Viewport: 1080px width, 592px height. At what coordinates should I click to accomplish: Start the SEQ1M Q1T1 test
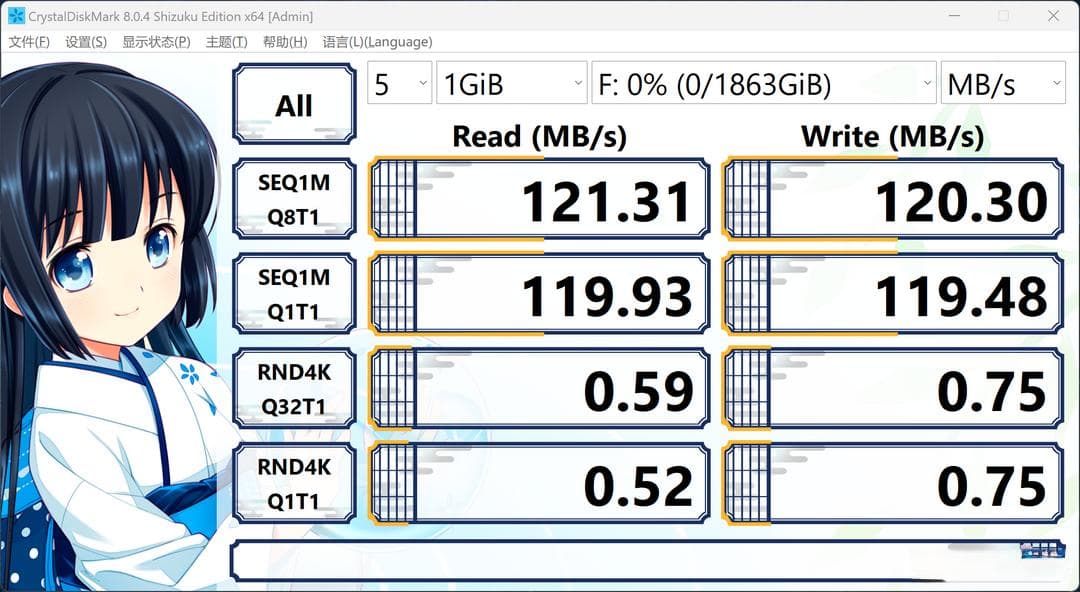tap(294, 294)
